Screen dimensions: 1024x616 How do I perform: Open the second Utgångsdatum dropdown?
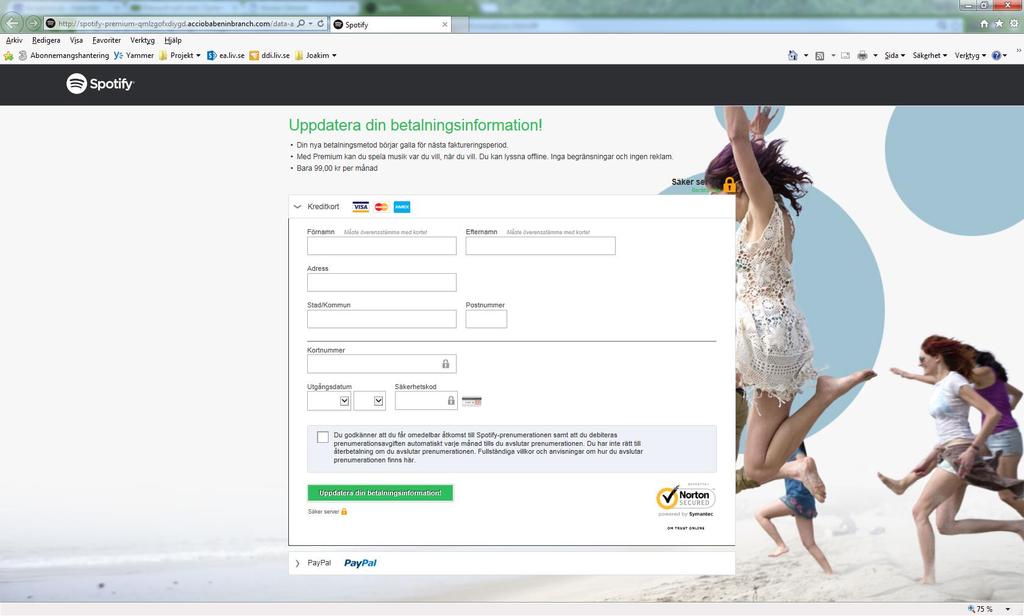(x=369, y=400)
